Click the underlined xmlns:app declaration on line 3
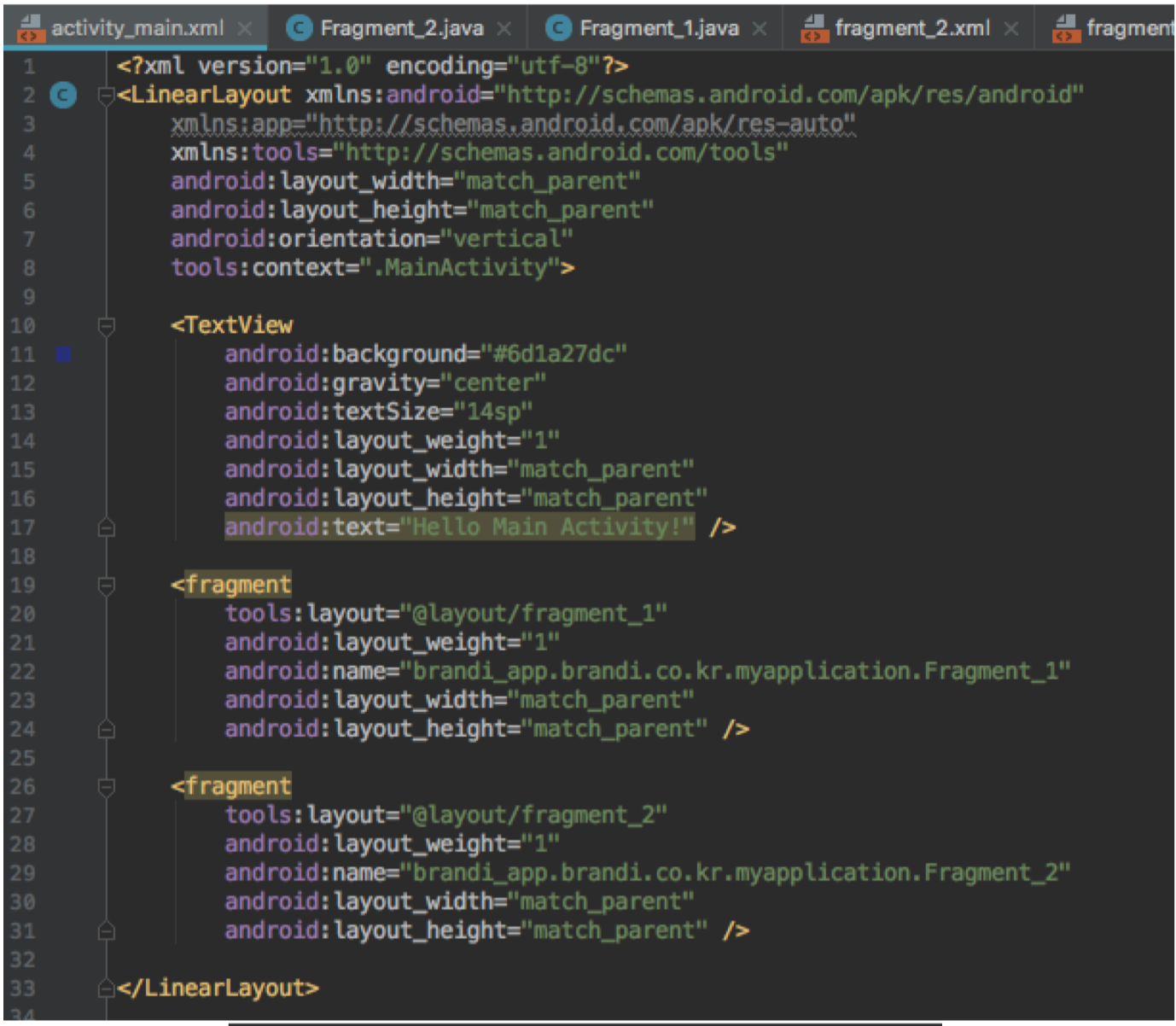This screenshot has height=1026, width=1176. point(512,124)
